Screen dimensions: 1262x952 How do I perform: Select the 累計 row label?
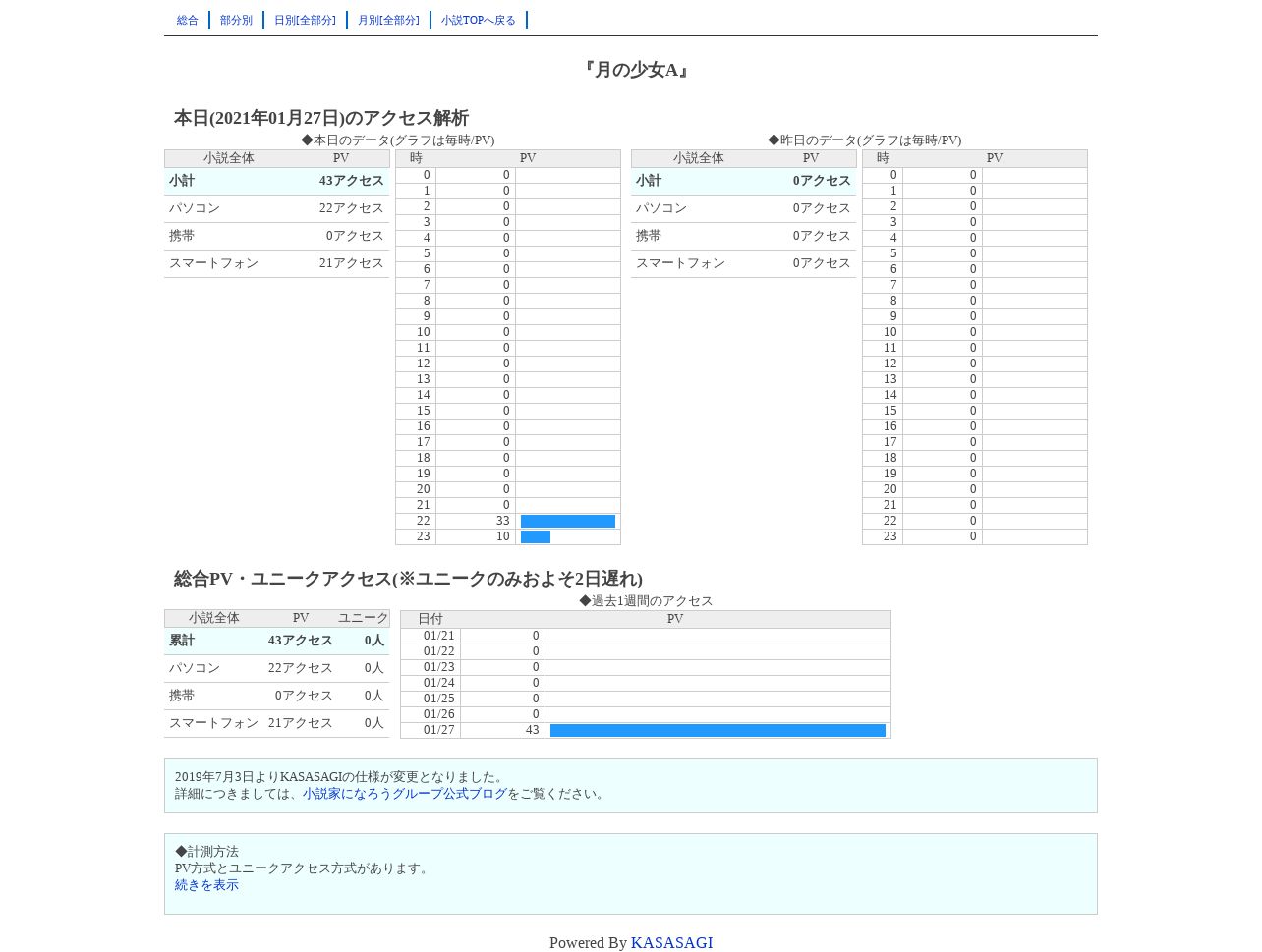pyautogui.click(x=182, y=641)
